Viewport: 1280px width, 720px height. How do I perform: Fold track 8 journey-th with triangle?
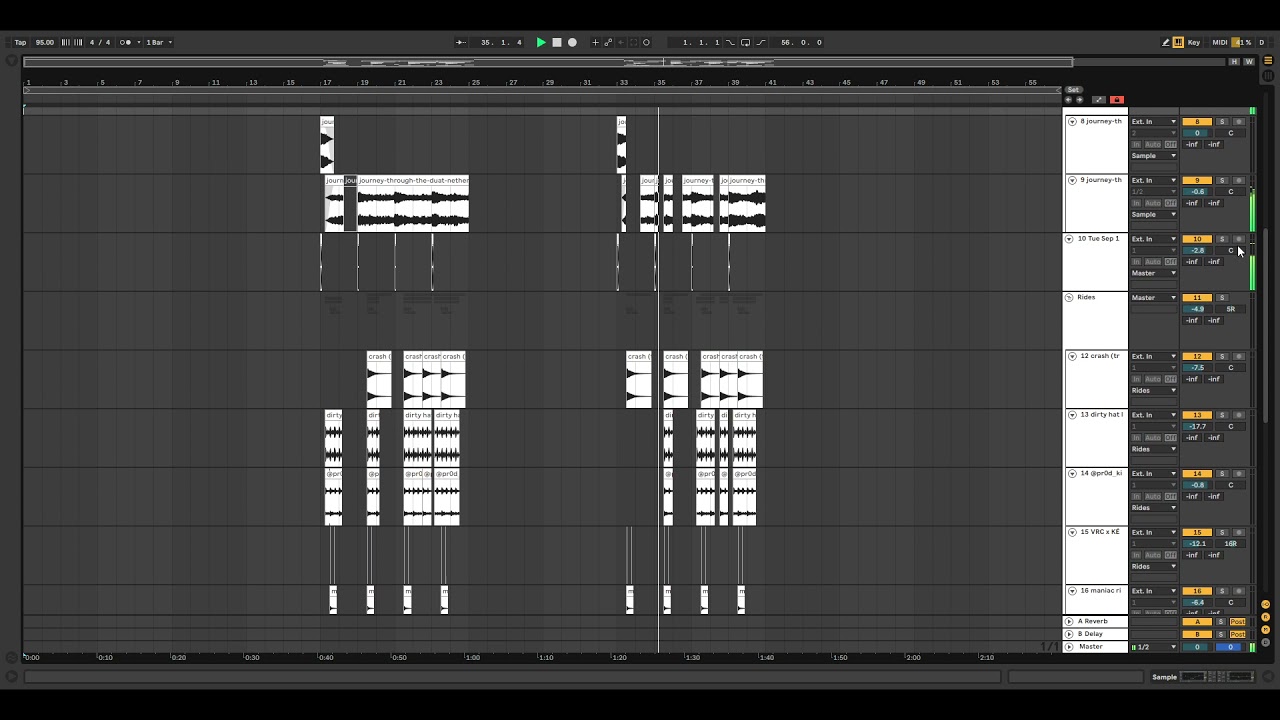(x=1072, y=122)
